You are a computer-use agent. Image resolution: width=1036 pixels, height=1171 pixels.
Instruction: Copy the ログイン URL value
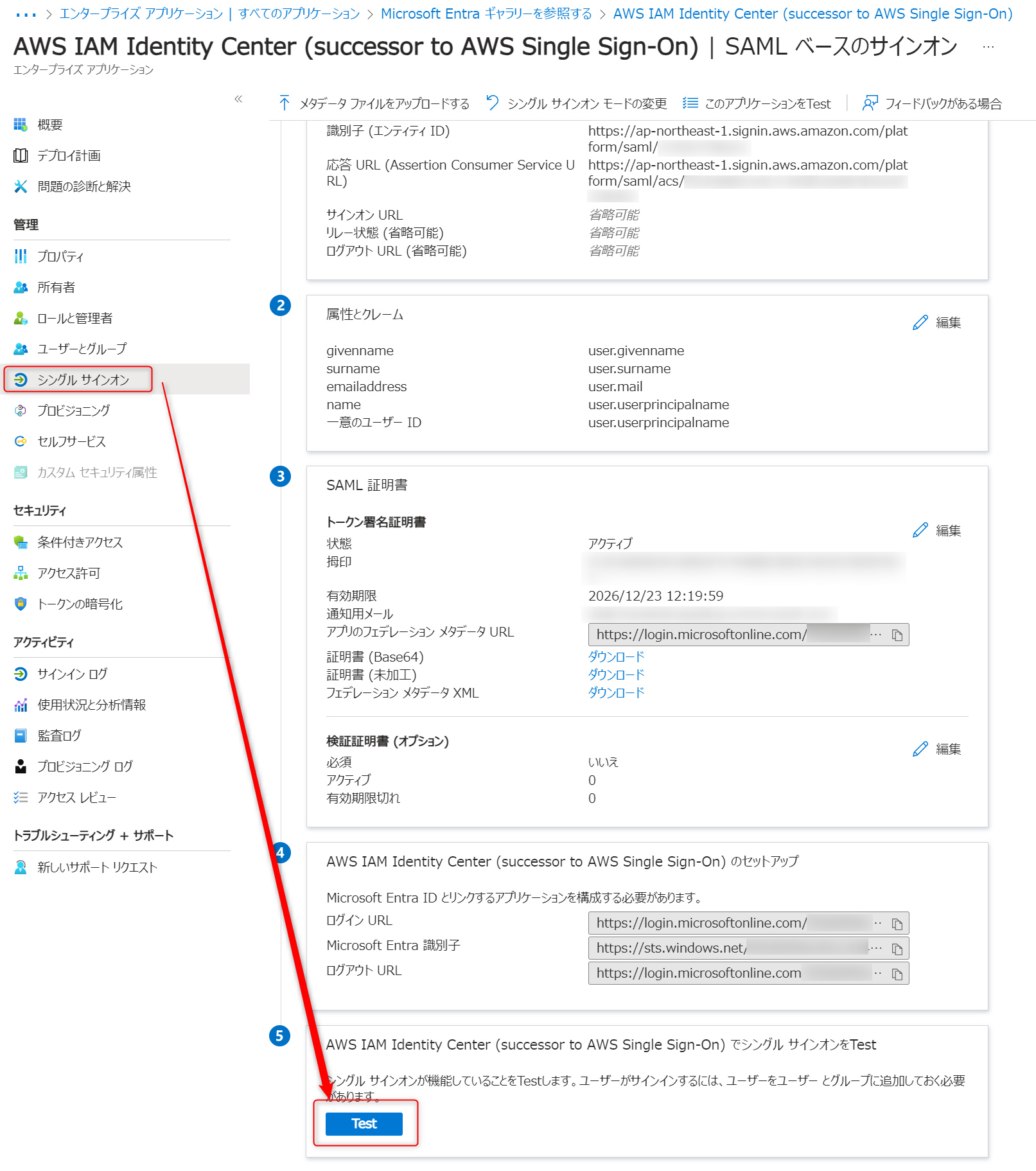click(x=897, y=924)
